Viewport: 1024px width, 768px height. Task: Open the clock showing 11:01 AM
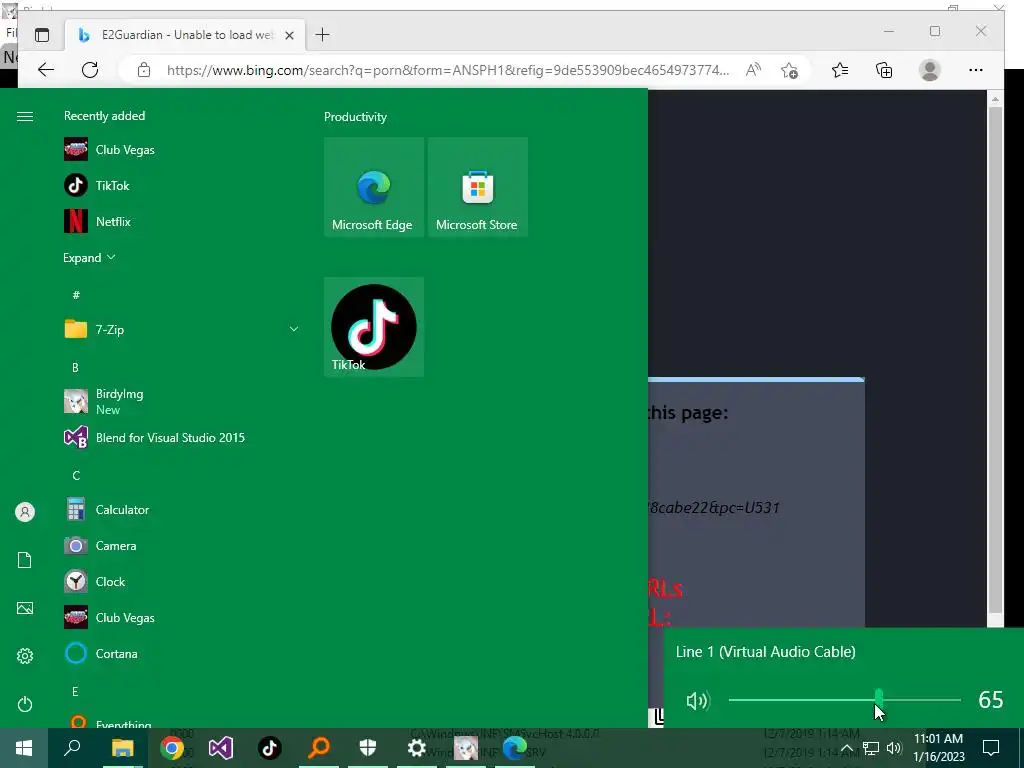pos(938,748)
